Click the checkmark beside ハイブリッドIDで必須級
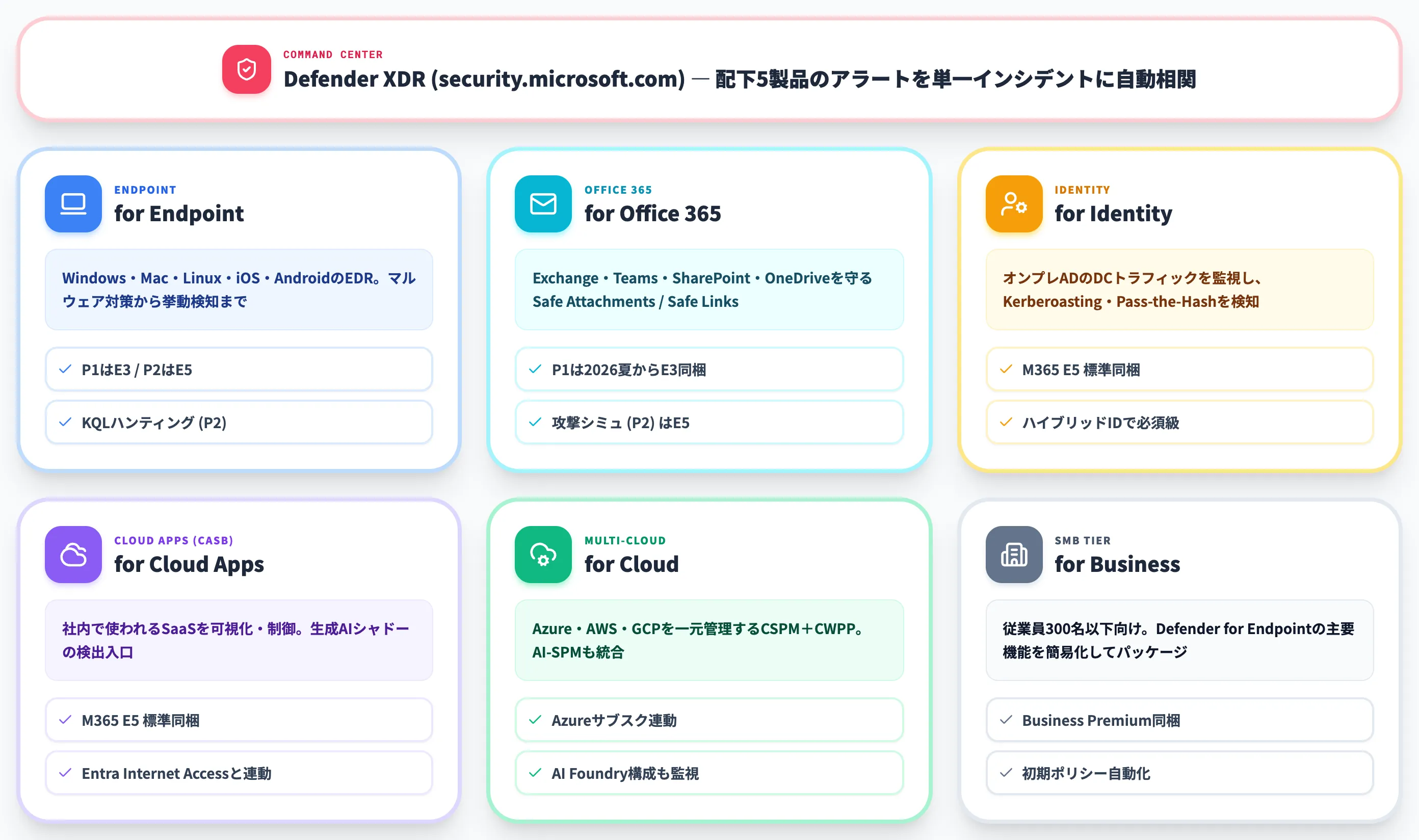Image resolution: width=1419 pixels, height=840 pixels. [x=1006, y=422]
